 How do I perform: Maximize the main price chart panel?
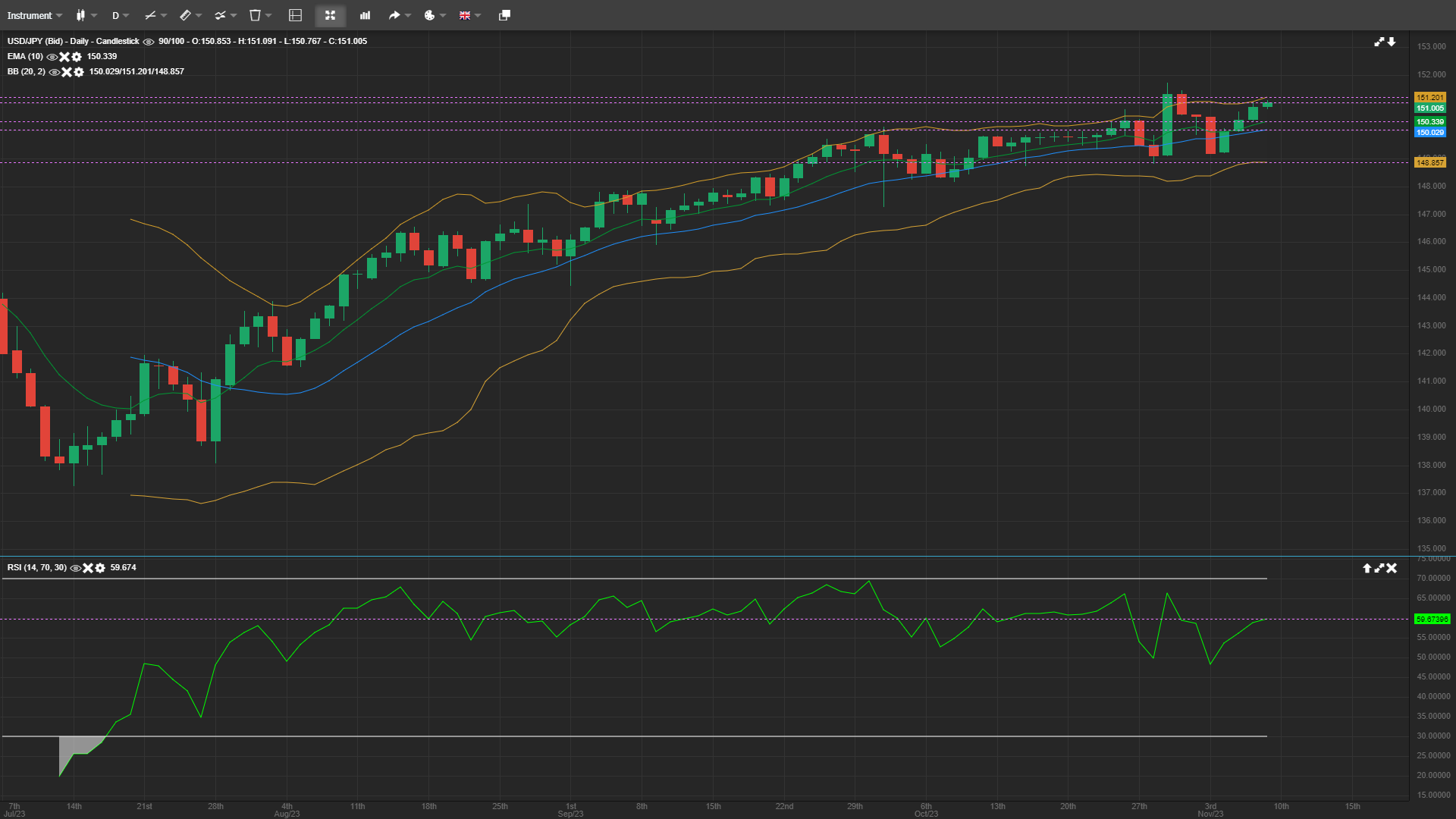(x=1379, y=42)
